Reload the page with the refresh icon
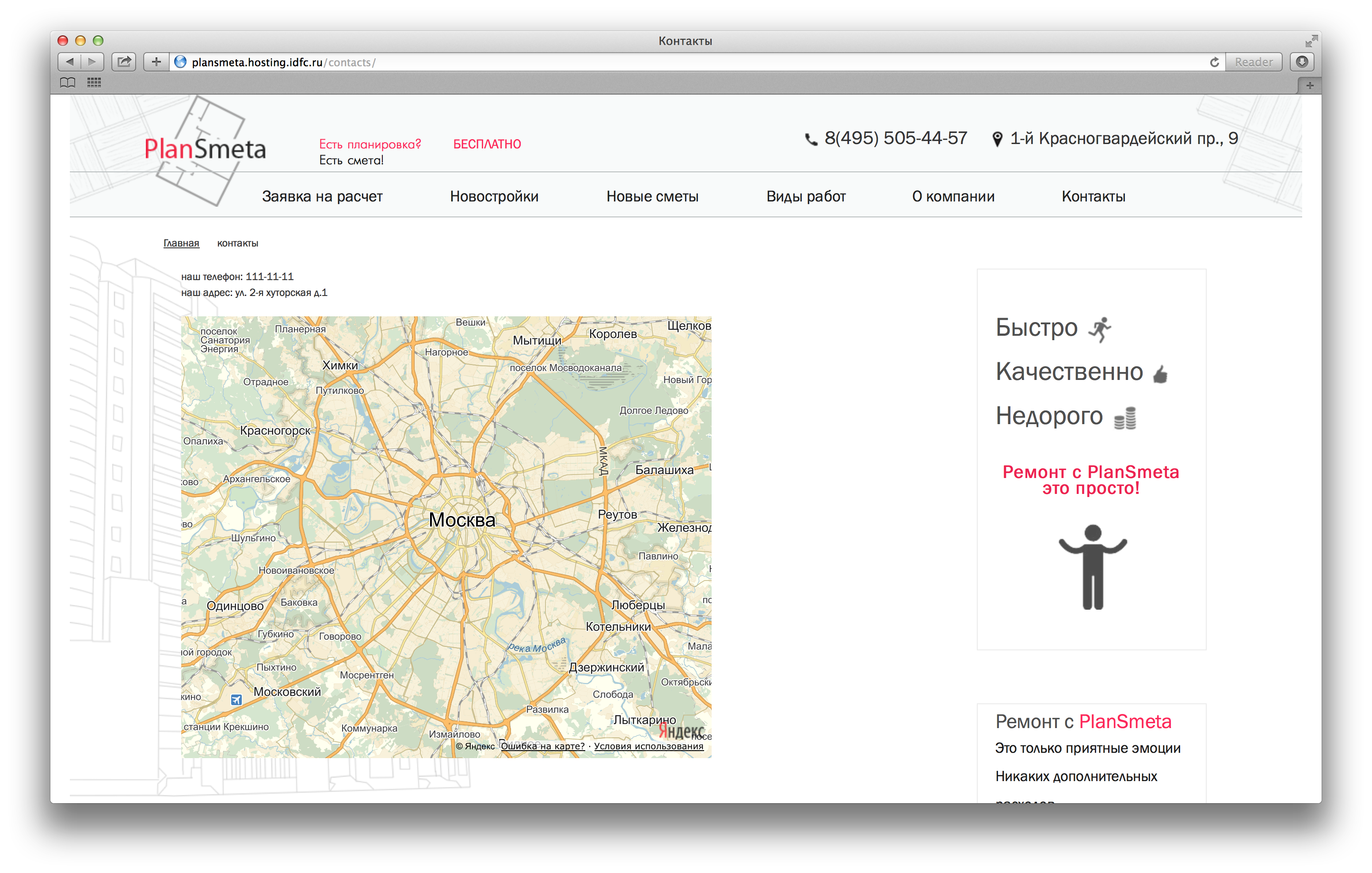 tap(1214, 62)
